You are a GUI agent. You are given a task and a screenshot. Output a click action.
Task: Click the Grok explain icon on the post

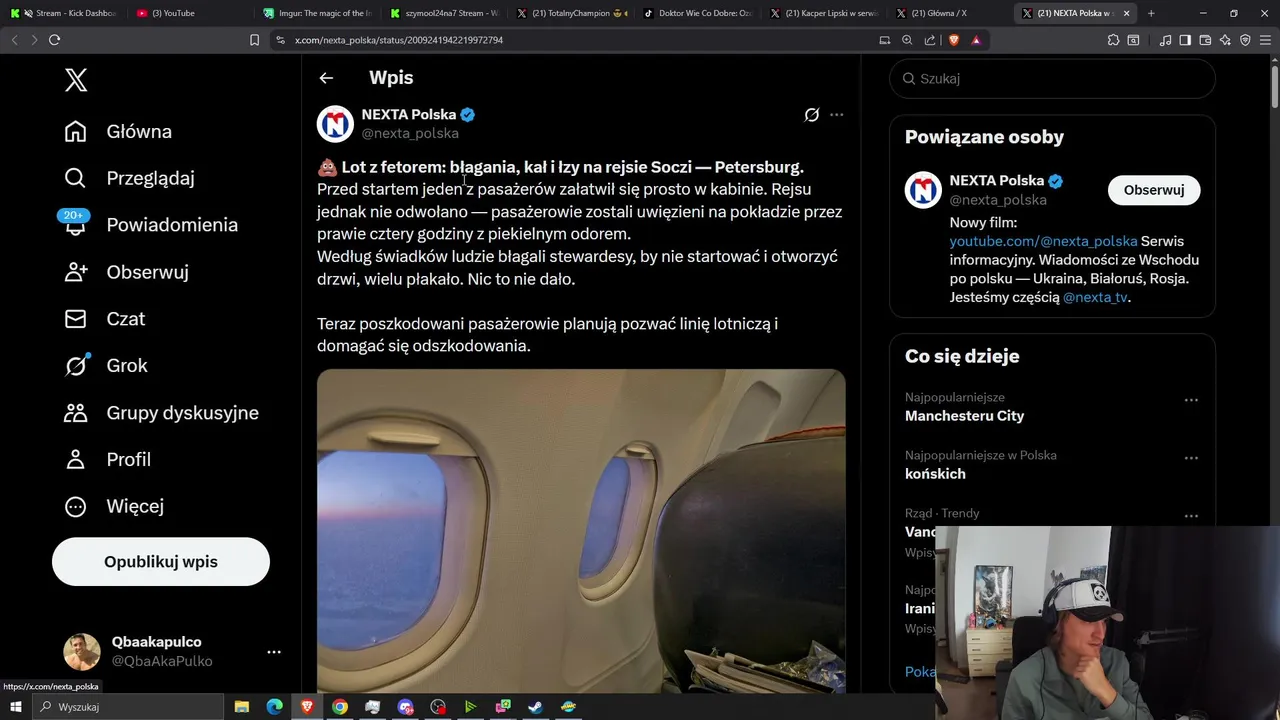[x=812, y=115]
